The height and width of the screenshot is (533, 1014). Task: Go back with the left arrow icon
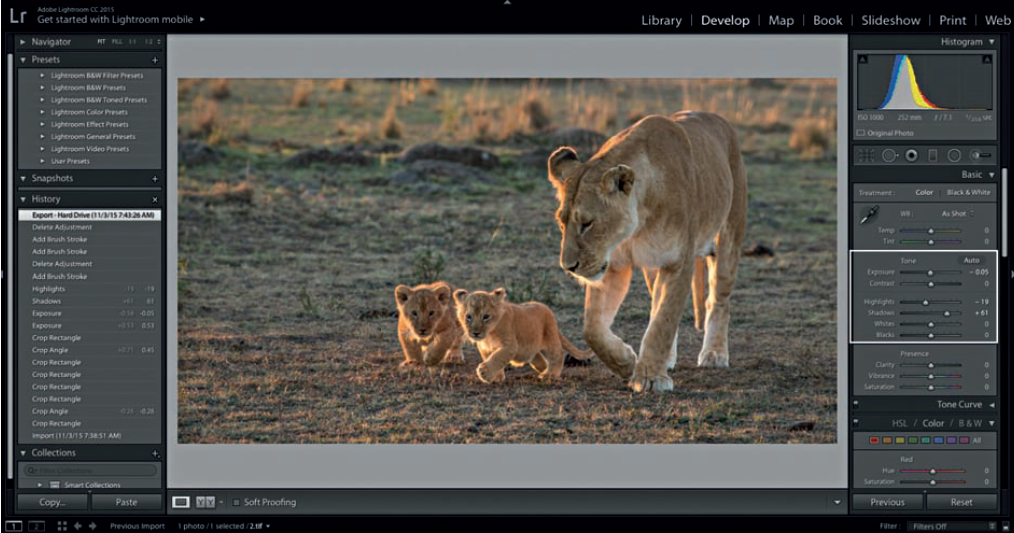point(78,526)
